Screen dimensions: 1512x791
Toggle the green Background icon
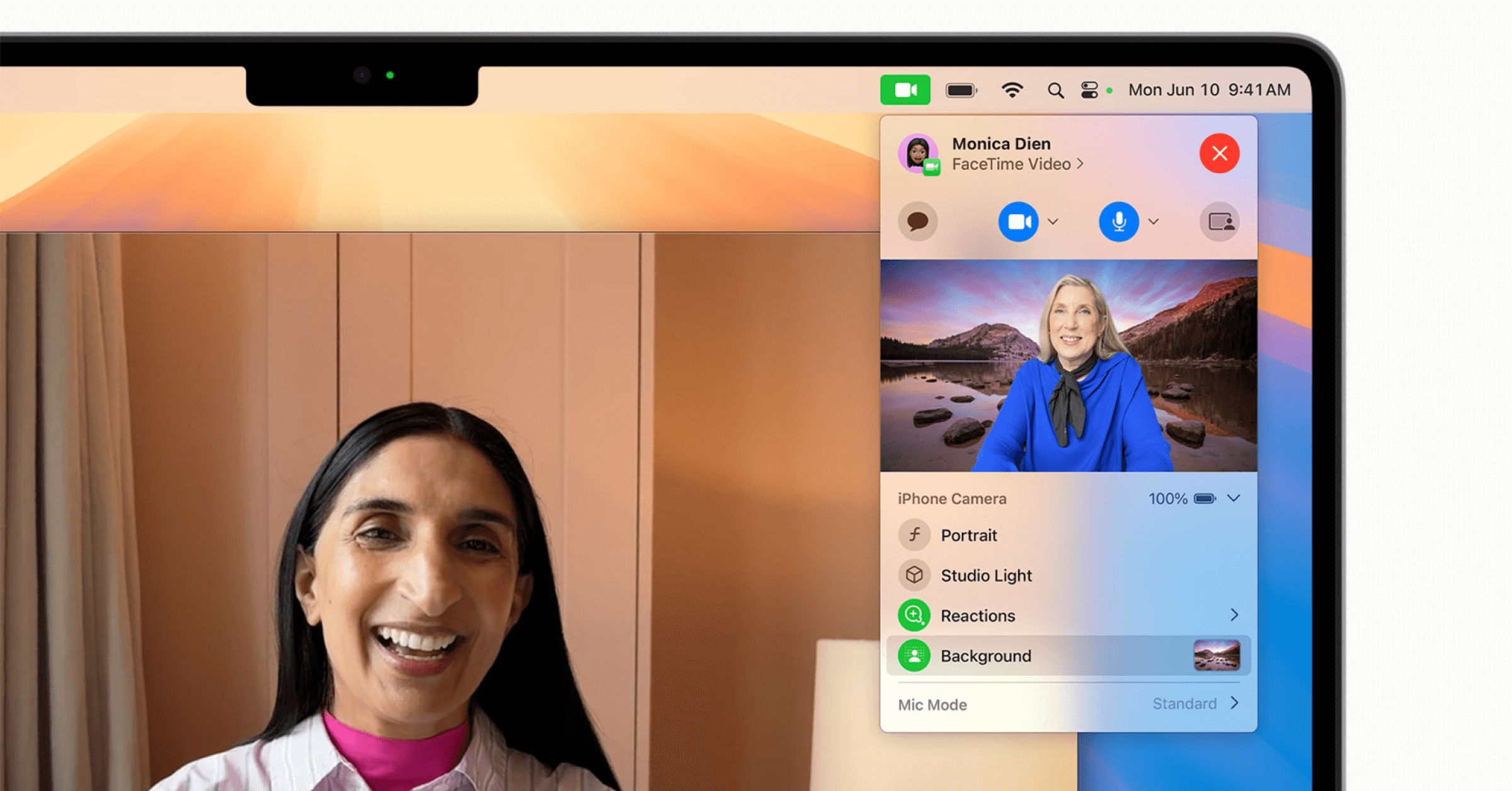pos(914,656)
